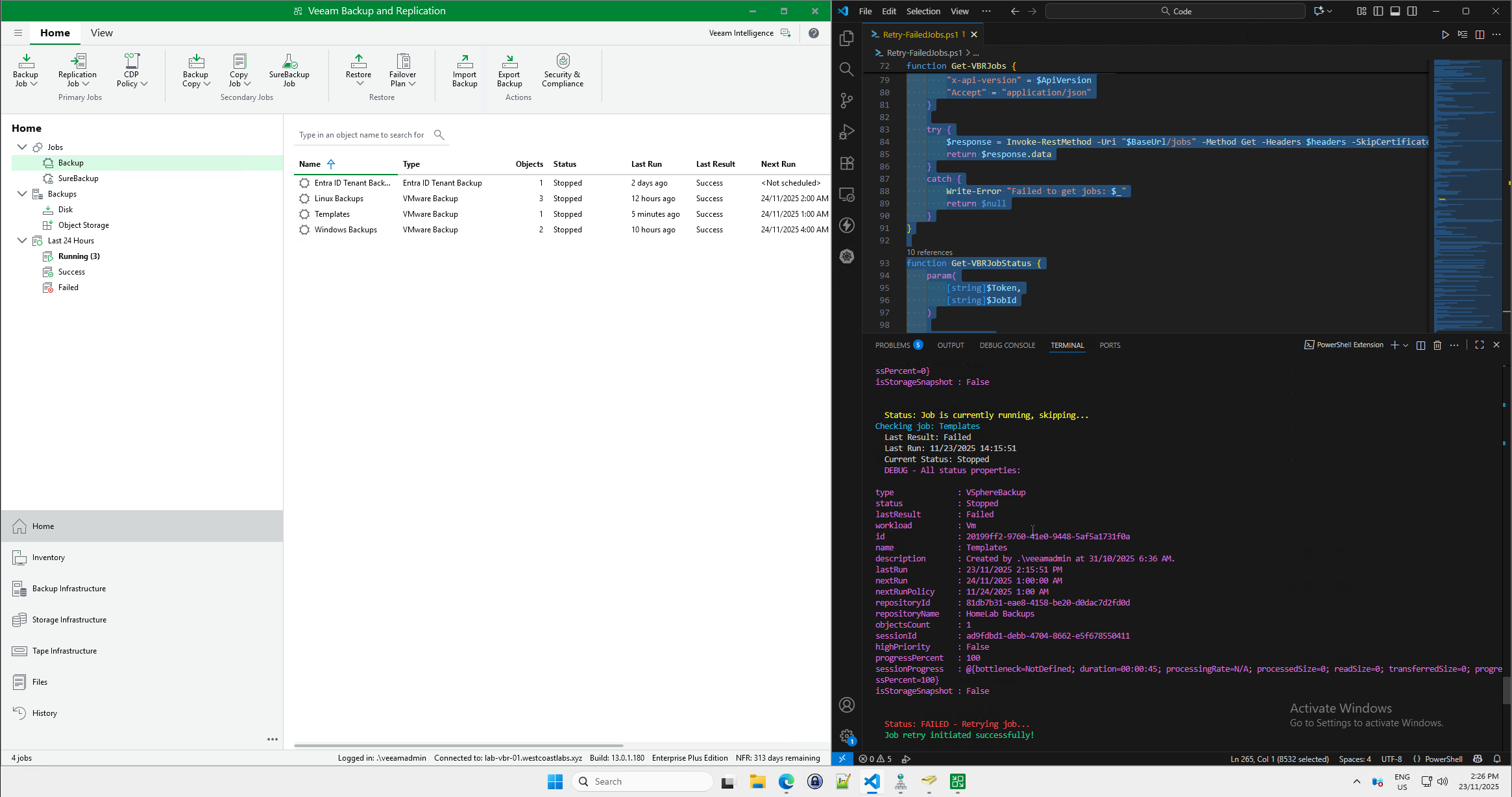Open the Backup Job dropdown arrow
The image size is (1512, 797).
coord(34,84)
